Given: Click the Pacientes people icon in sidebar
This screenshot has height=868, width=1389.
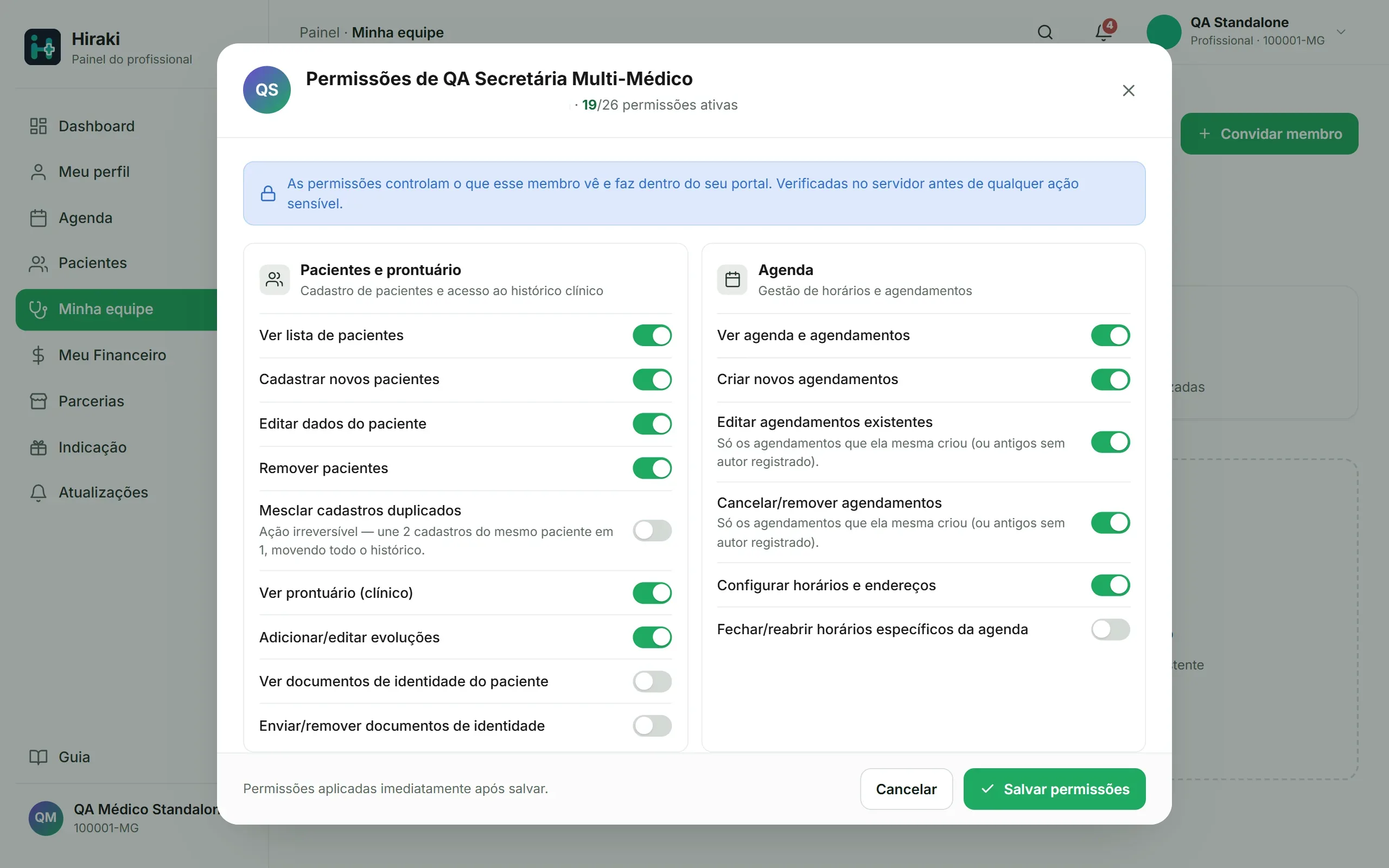Looking at the screenshot, I should click(x=38, y=264).
